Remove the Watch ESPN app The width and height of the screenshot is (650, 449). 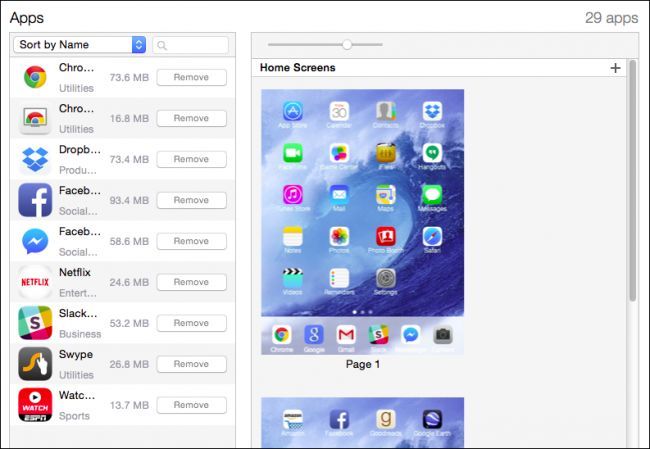coord(192,405)
